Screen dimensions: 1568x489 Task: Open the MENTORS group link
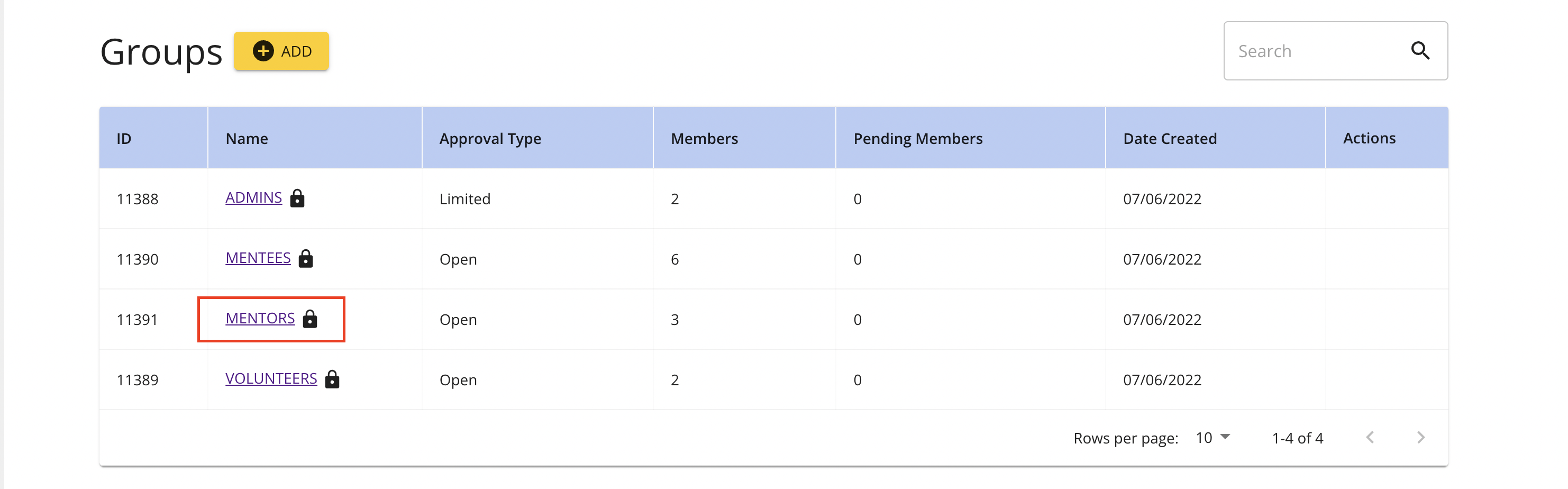[x=260, y=318]
